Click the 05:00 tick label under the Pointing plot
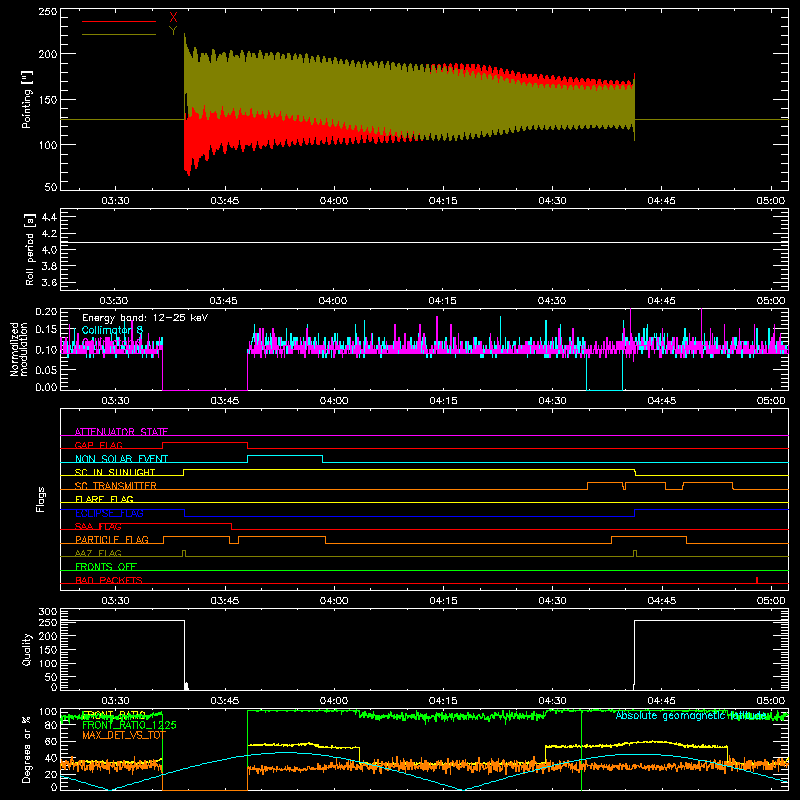Viewport: 800px width, 800px height. click(x=770, y=201)
